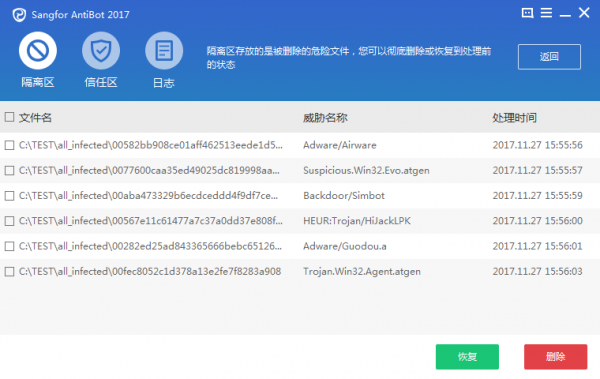This screenshot has width=600, height=379.
Task: Select the Adware/Guodou.a file row
Action: click(300, 246)
